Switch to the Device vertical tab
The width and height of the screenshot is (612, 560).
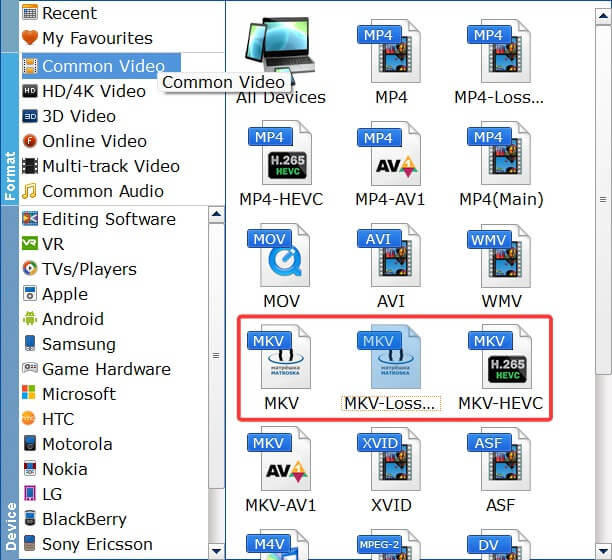pyautogui.click(x=9, y=383)
